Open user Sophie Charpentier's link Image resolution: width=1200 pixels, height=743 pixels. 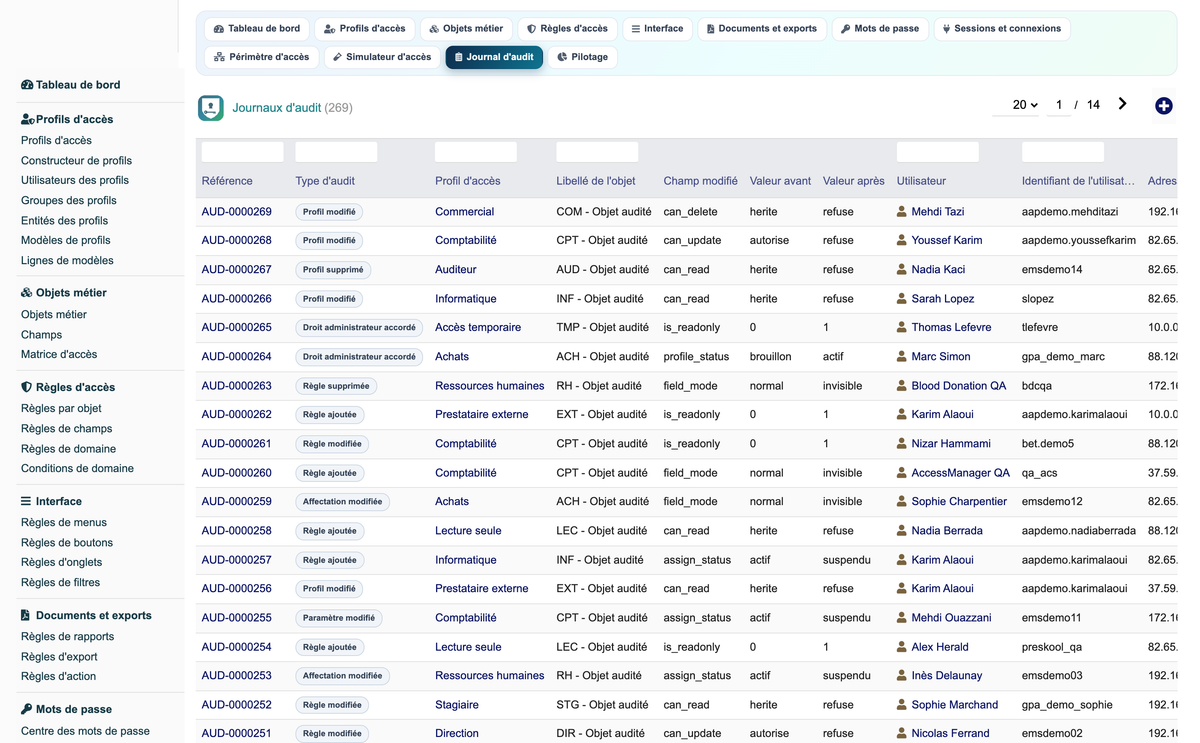[x=959, y=502]
